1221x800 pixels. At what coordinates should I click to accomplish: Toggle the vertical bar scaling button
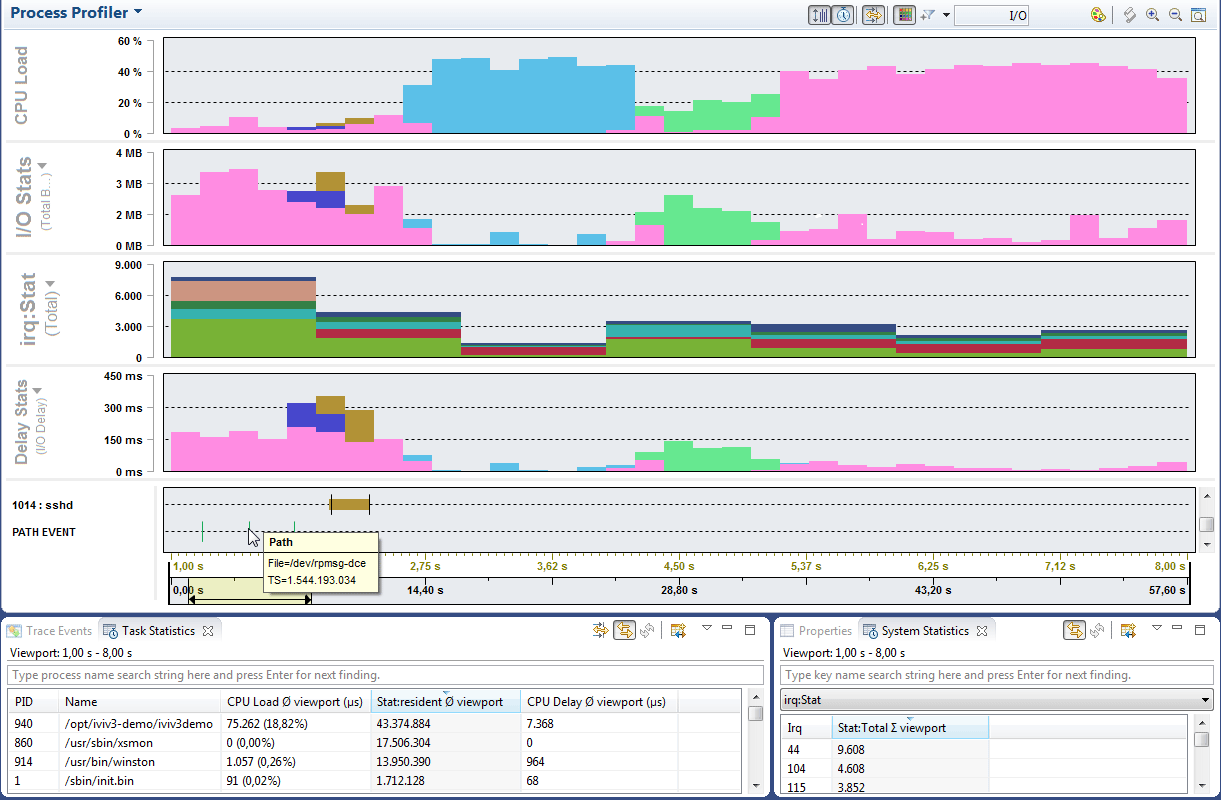click(x=820, y=15)
